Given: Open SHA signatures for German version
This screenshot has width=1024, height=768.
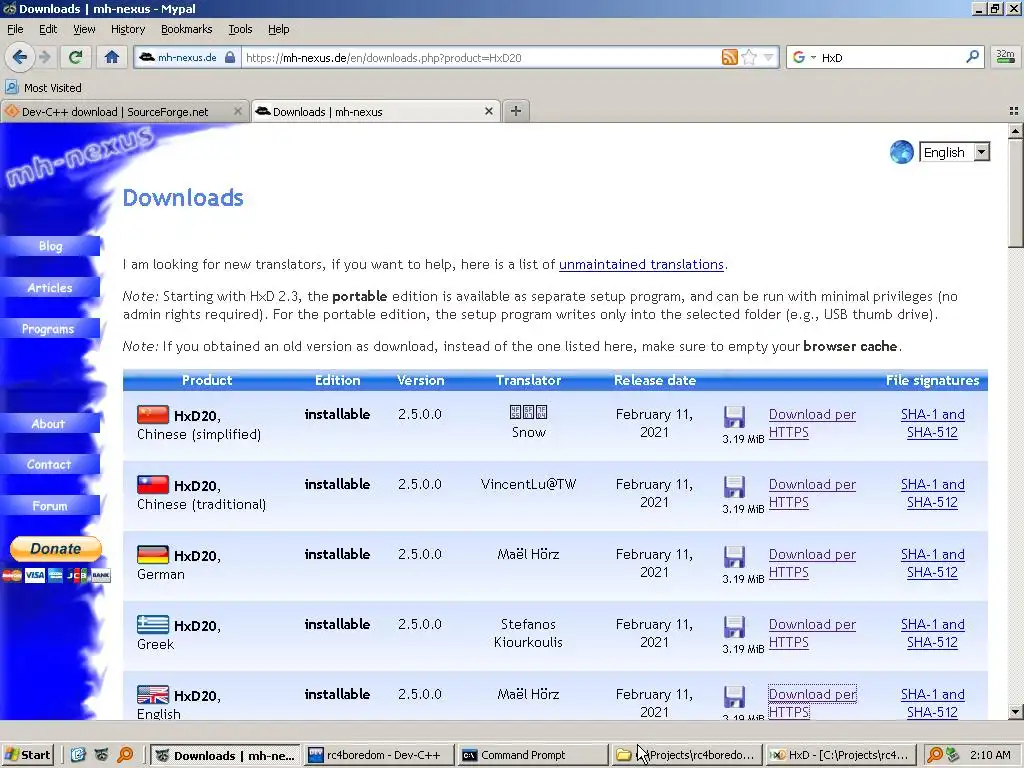Looking at the screenshot, I should [932, 563].
